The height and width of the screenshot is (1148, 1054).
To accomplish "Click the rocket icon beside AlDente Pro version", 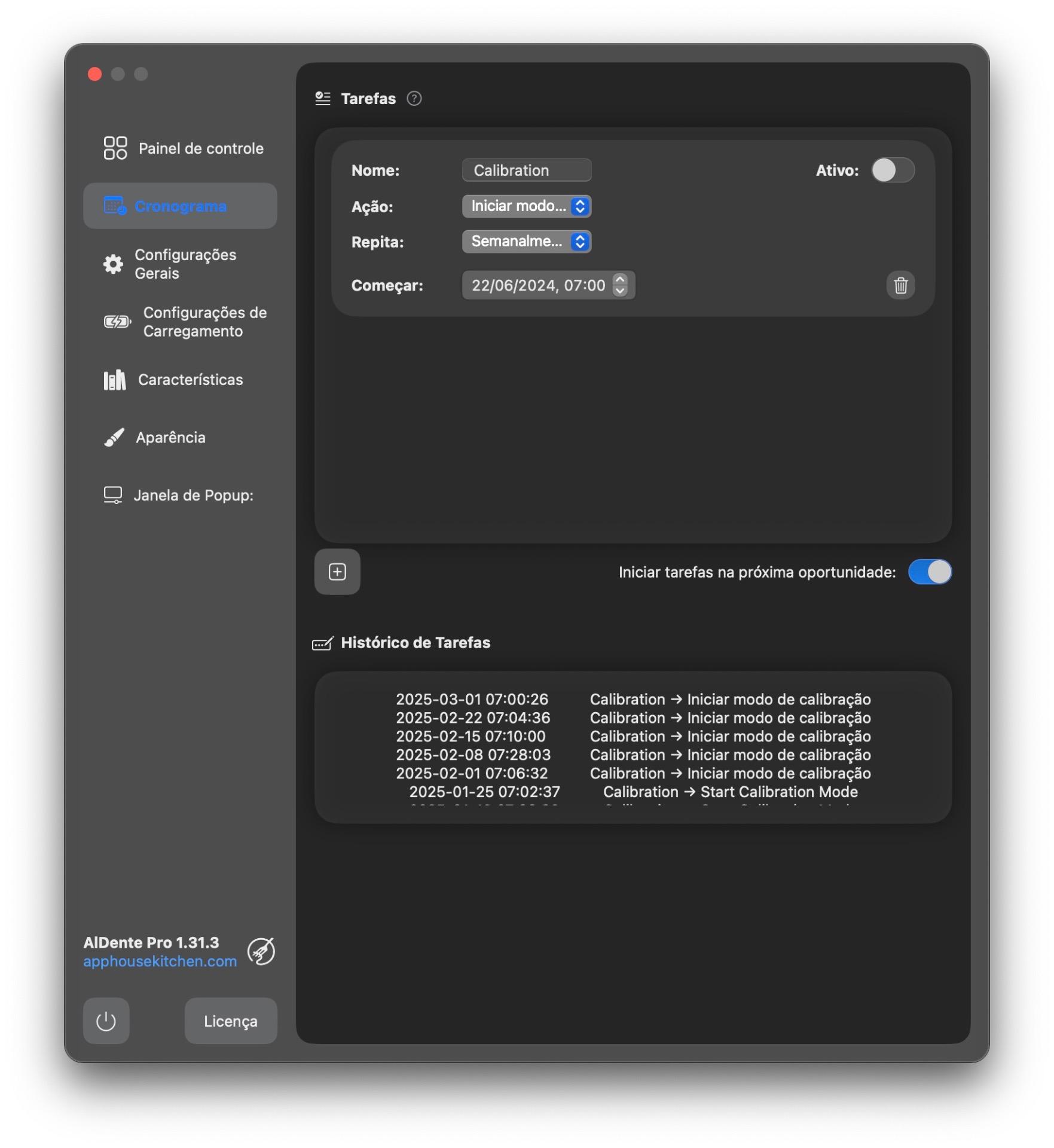I will pos(261,951).
